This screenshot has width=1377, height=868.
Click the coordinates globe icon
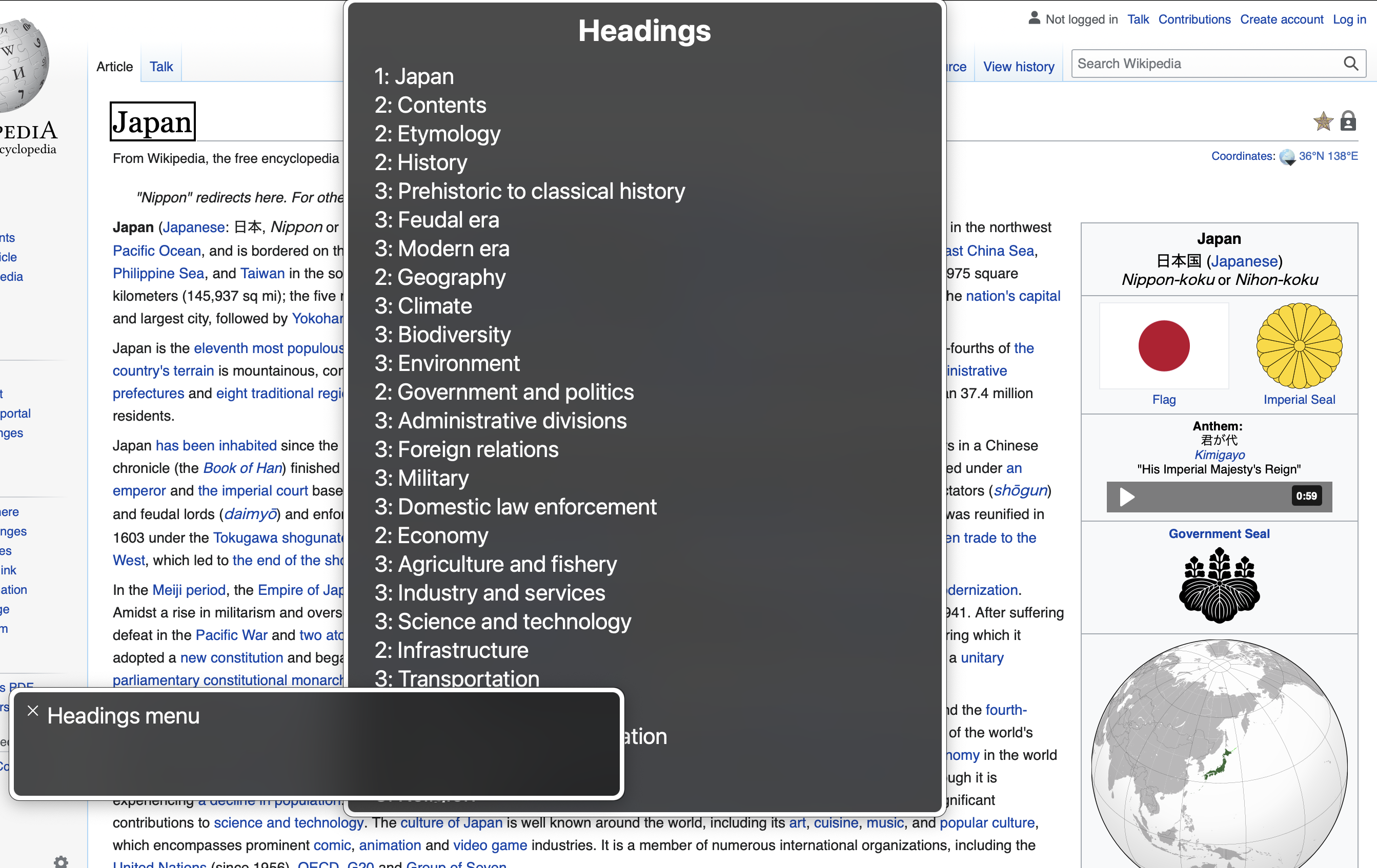coord(1287,157)
